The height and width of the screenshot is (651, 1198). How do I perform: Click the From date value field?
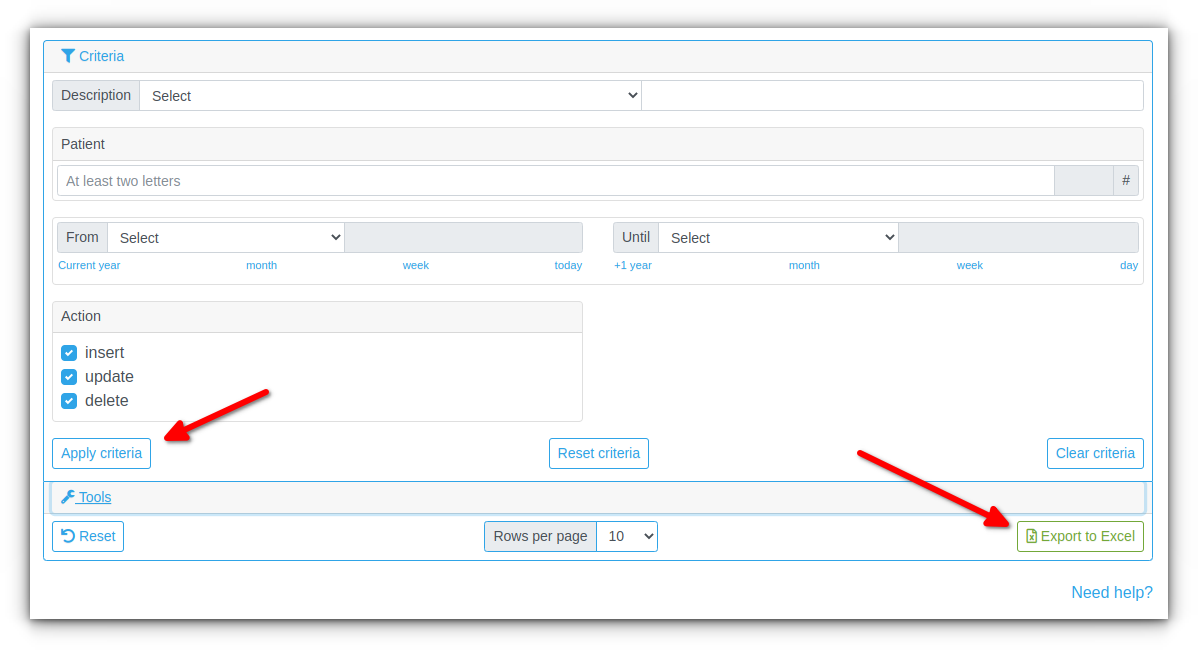(464, 238)
